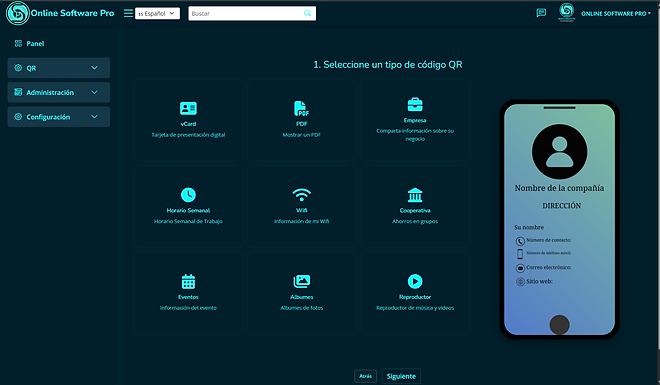Screen dimensions: 660x385
Task: Click the phone preview home button
Action: click(559, 325)
